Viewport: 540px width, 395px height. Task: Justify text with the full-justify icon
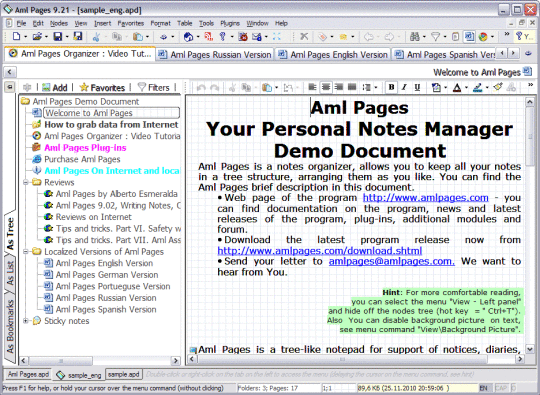[352, 87]
